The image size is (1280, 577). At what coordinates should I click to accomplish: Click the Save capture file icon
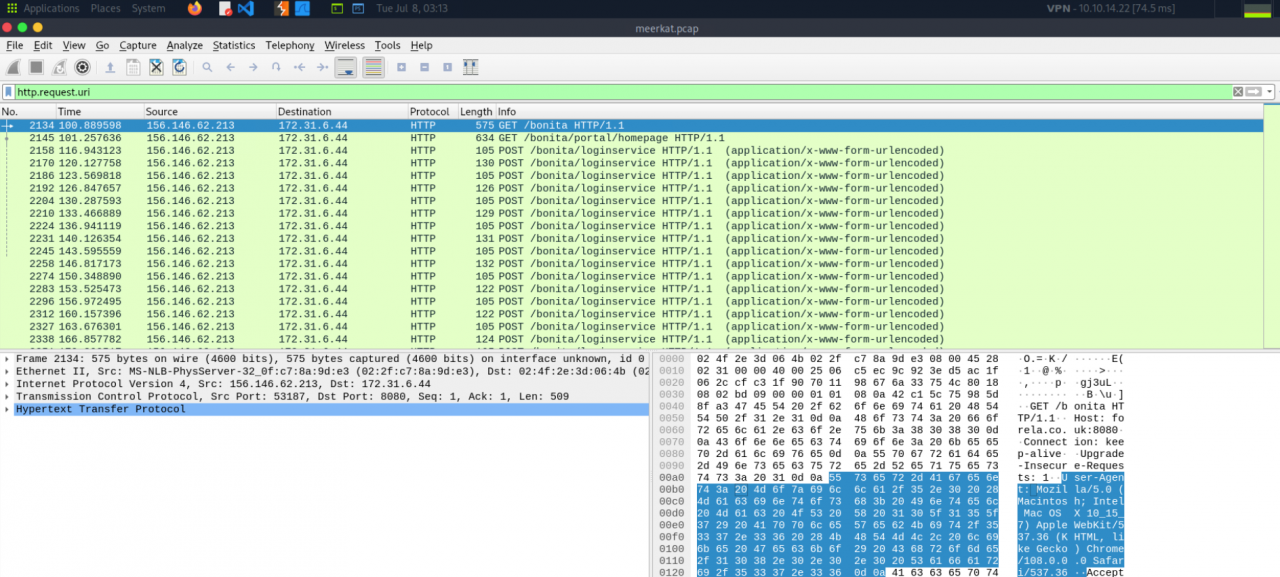132,67
